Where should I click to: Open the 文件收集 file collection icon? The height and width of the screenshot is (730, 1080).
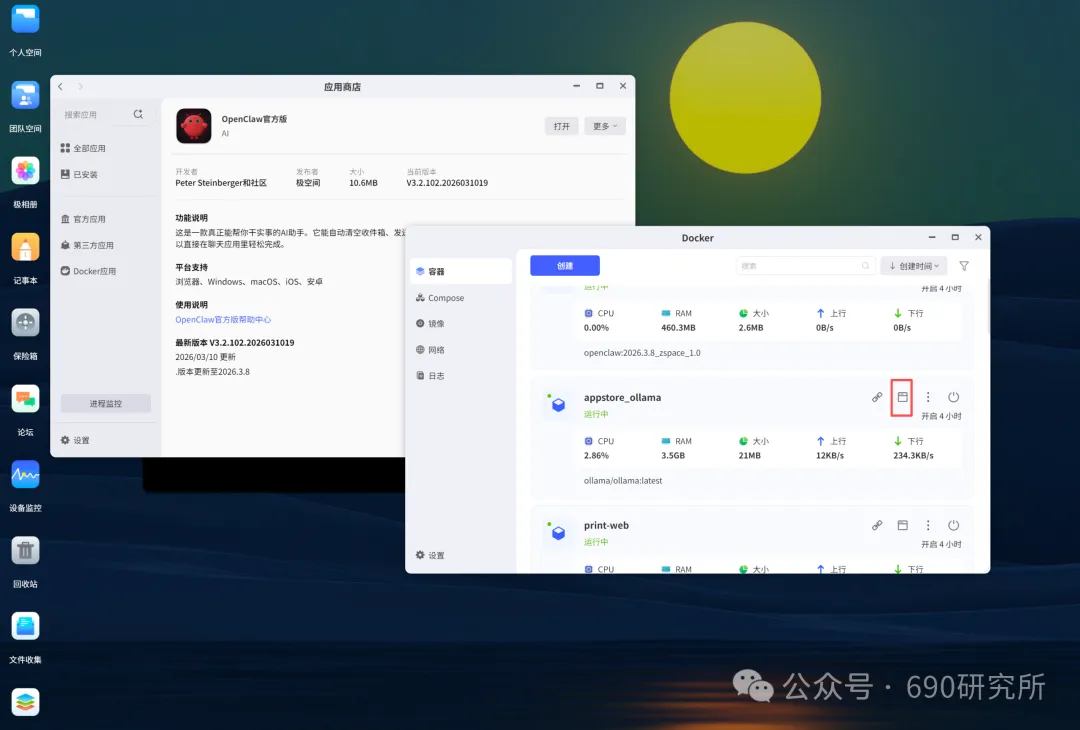25,627
